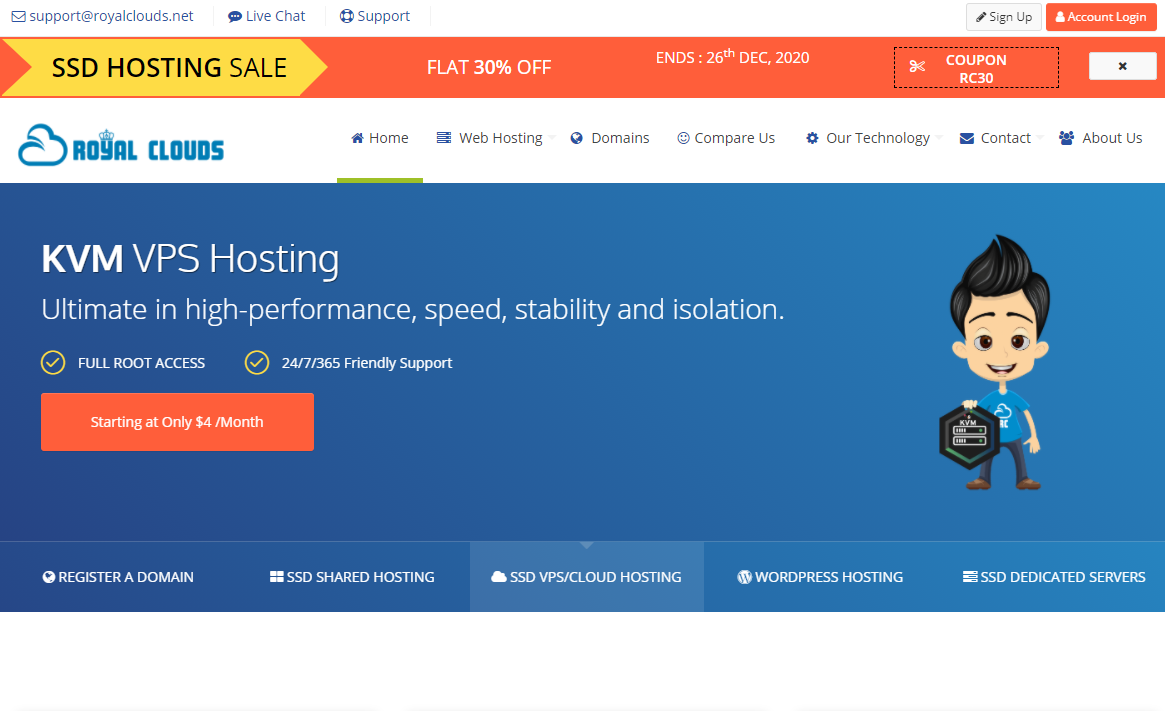This screenshot has width=1165, height=711.
Task: Click the support@royalclouds.net email link
Action: click(111, 16)
